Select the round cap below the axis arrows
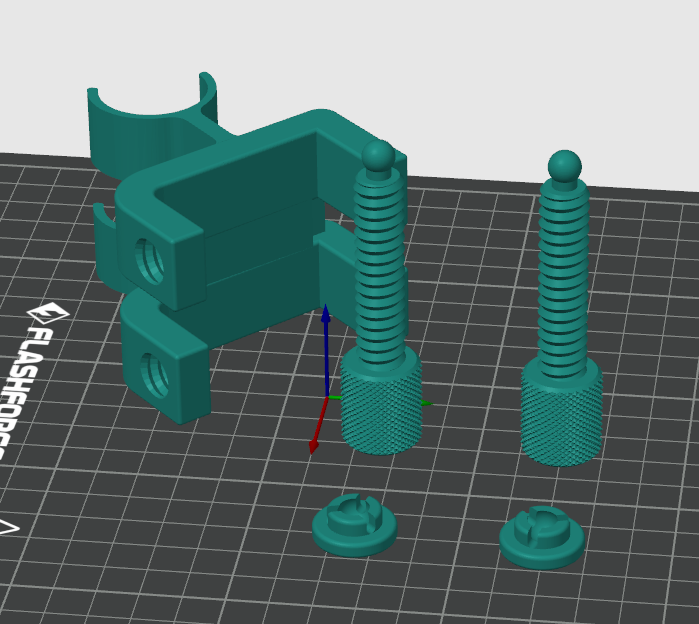Viewport: 699px width, 624px height. tap(355, 525)
